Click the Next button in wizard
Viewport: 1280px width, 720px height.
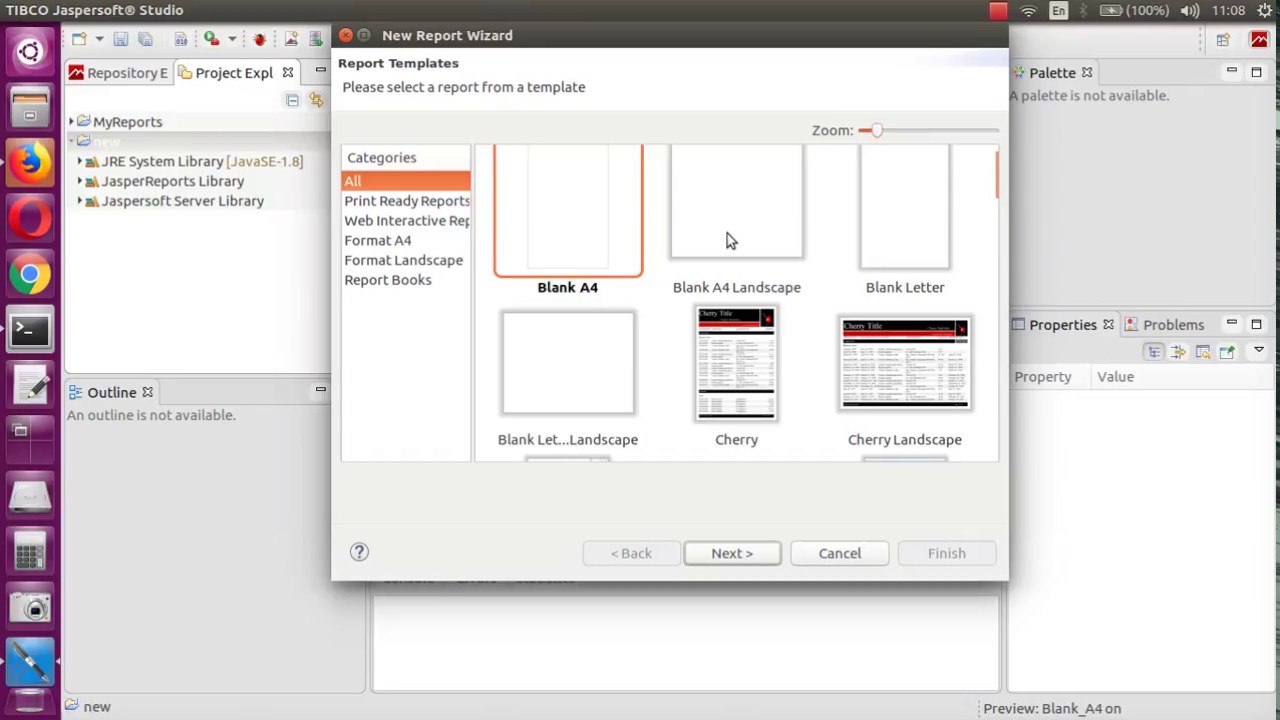tap(732, 553)
